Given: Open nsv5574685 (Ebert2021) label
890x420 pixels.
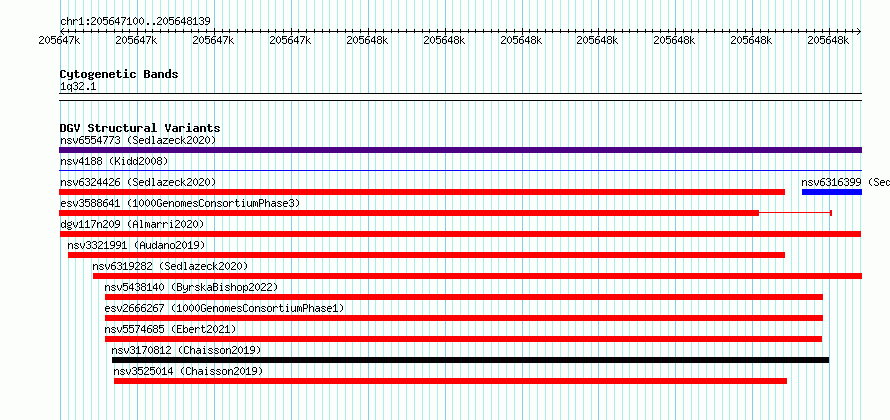Looking at the screenshot, I should [x=170, y=329].
